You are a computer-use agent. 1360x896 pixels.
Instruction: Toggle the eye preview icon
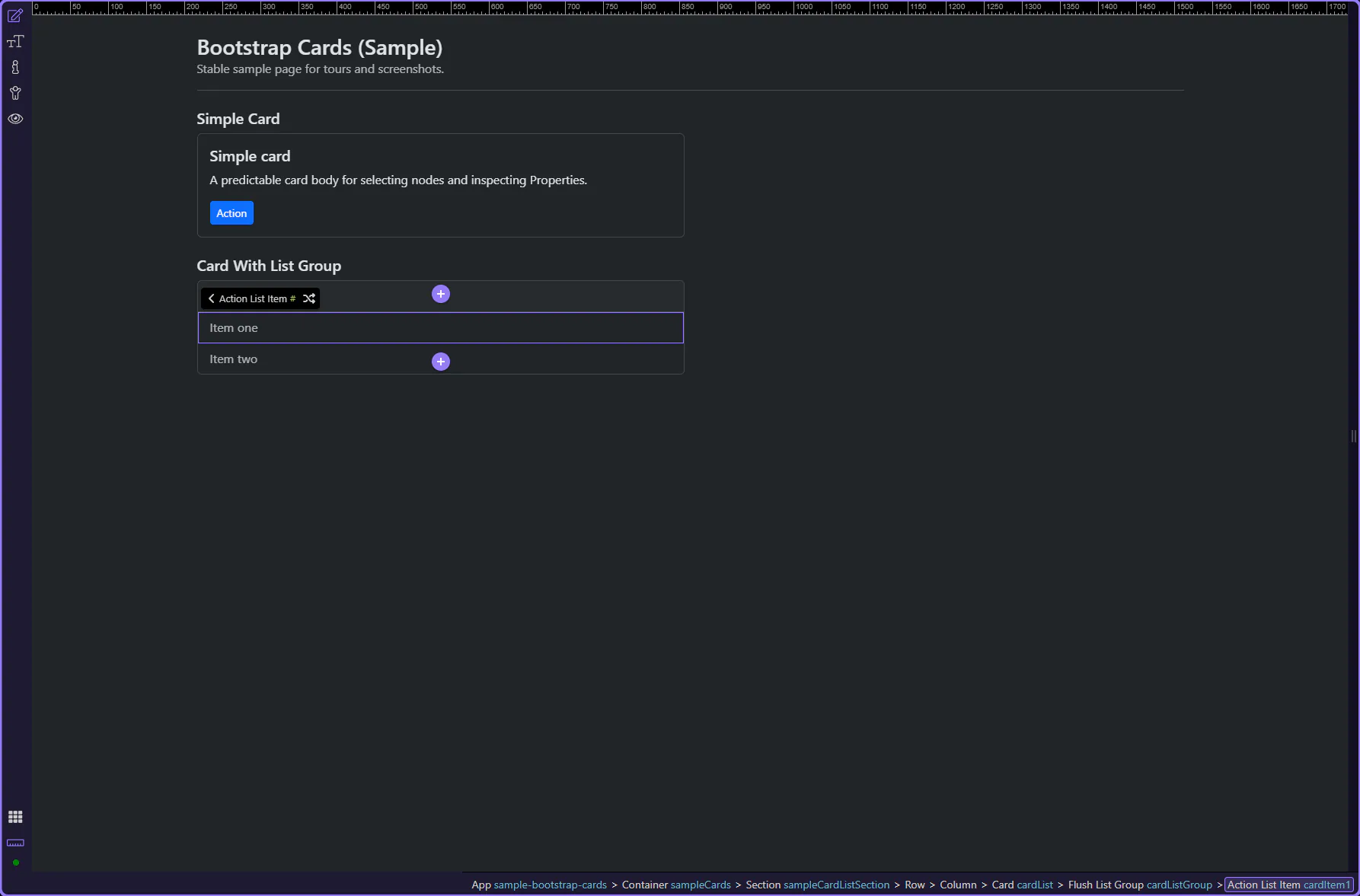point(15,119)
